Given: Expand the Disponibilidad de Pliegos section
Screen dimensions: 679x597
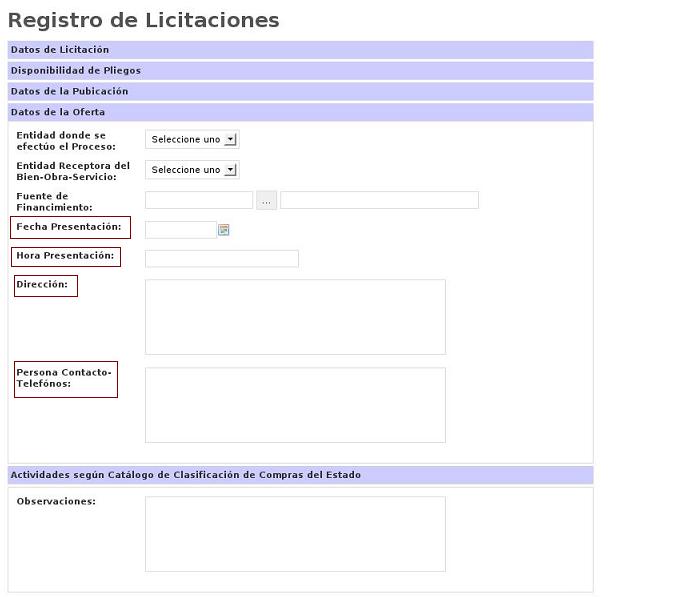Looking at the screenshot, I should click(76, 71).
